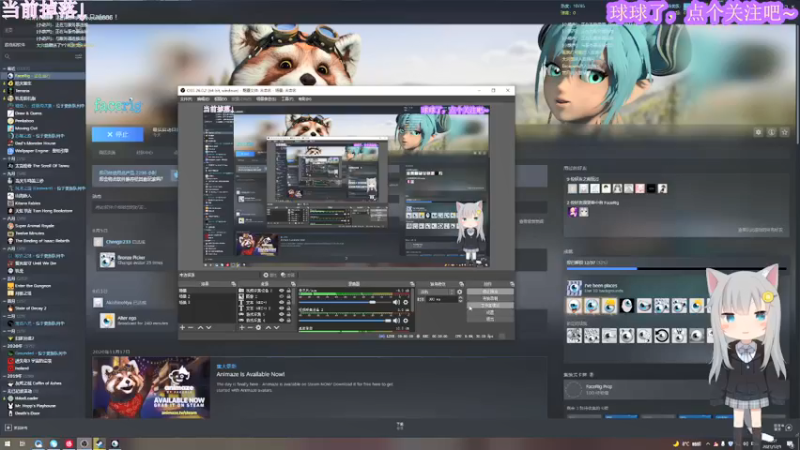
Task: Open FaceRig info icon in Steam
Action: 771,132
